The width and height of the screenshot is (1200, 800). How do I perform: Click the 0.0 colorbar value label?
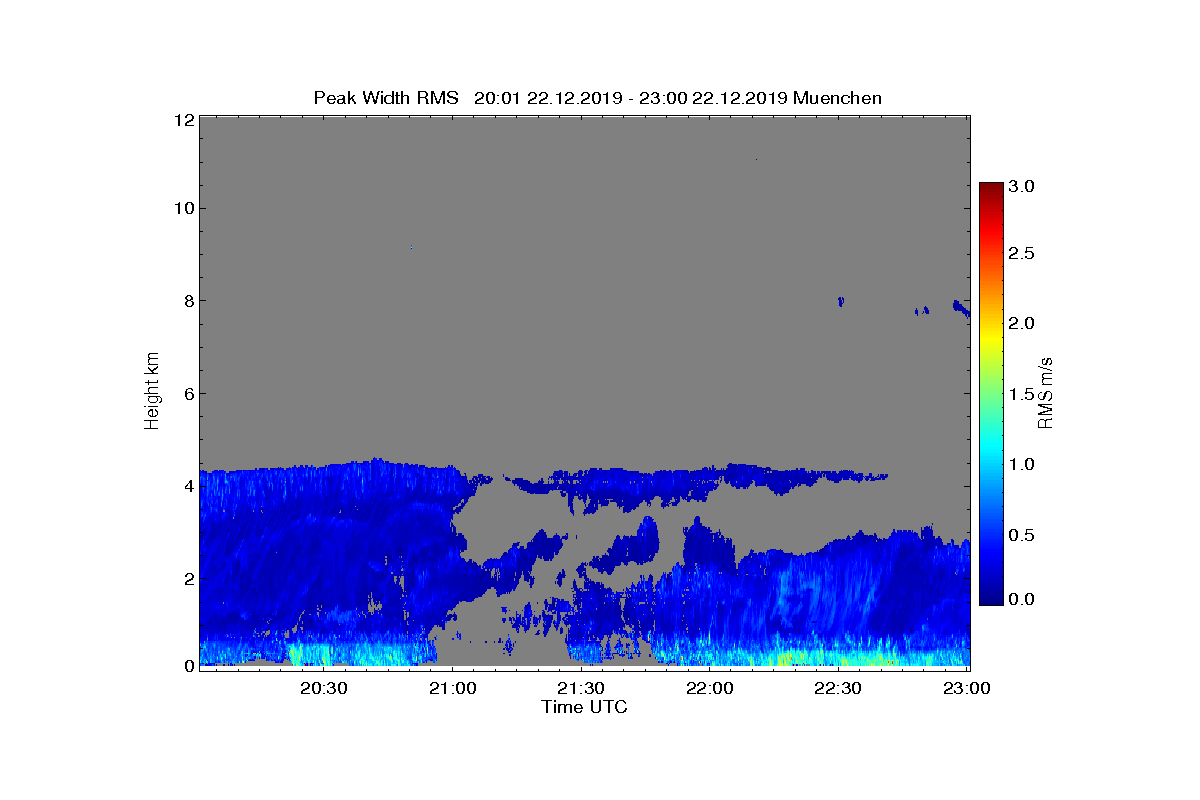[x=1022, y=598]
